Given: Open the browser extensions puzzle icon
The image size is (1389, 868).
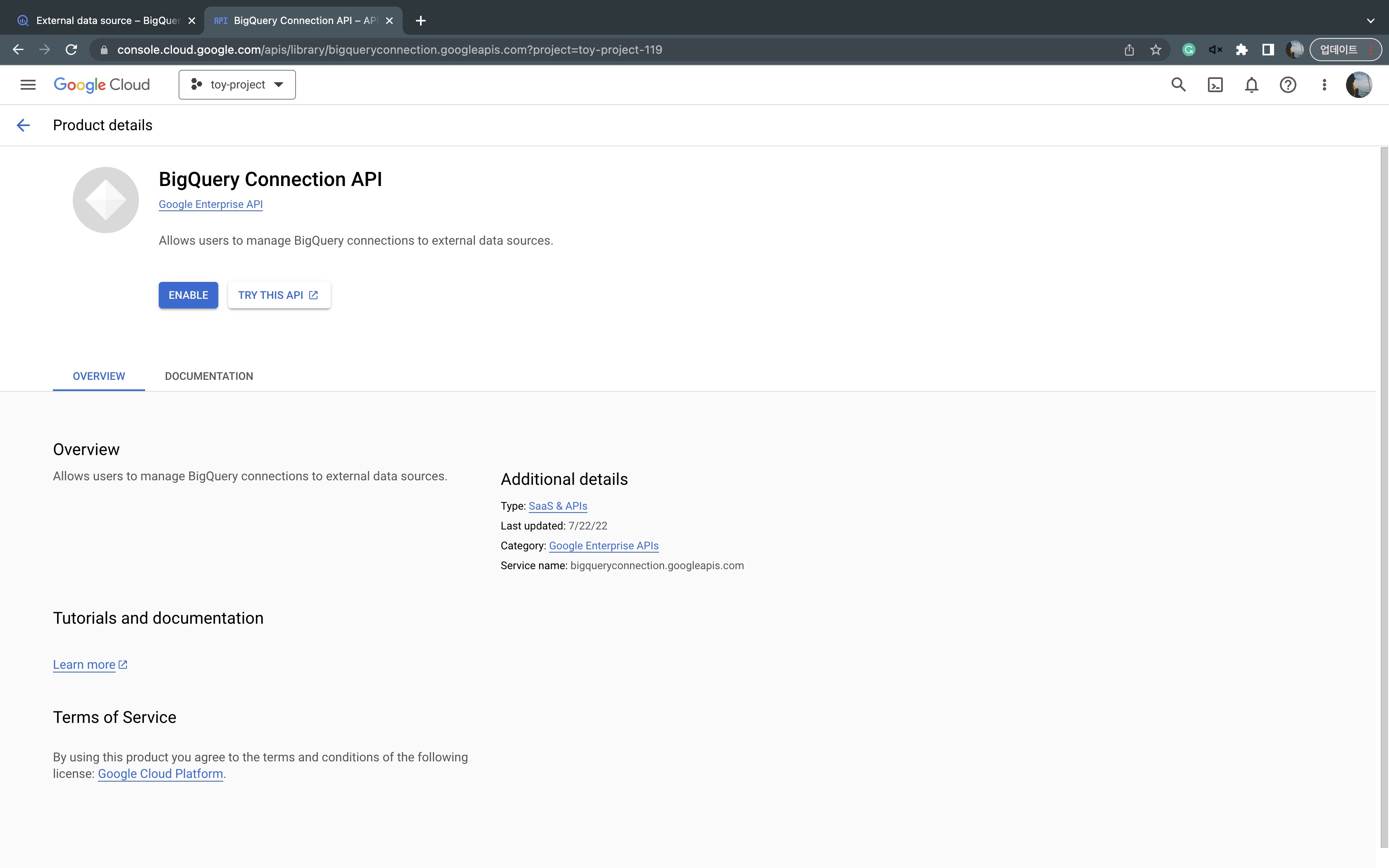Looking at the screenshot, I should click(x=1241, y=50).
